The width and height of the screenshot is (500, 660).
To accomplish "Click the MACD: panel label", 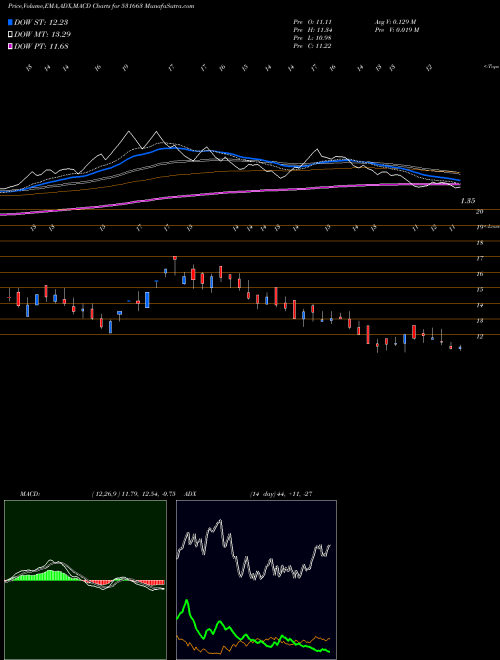I will (30, 494).
